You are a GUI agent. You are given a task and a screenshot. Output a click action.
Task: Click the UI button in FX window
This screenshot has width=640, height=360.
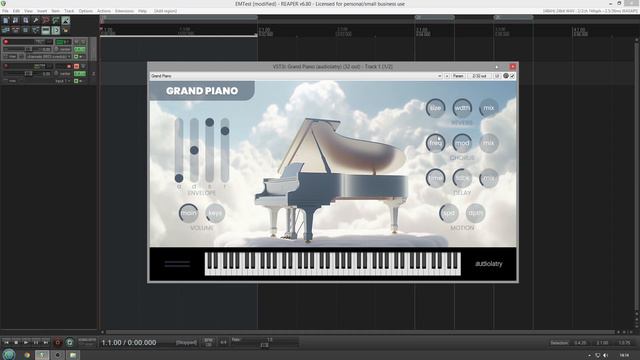[x=497, y=76]
